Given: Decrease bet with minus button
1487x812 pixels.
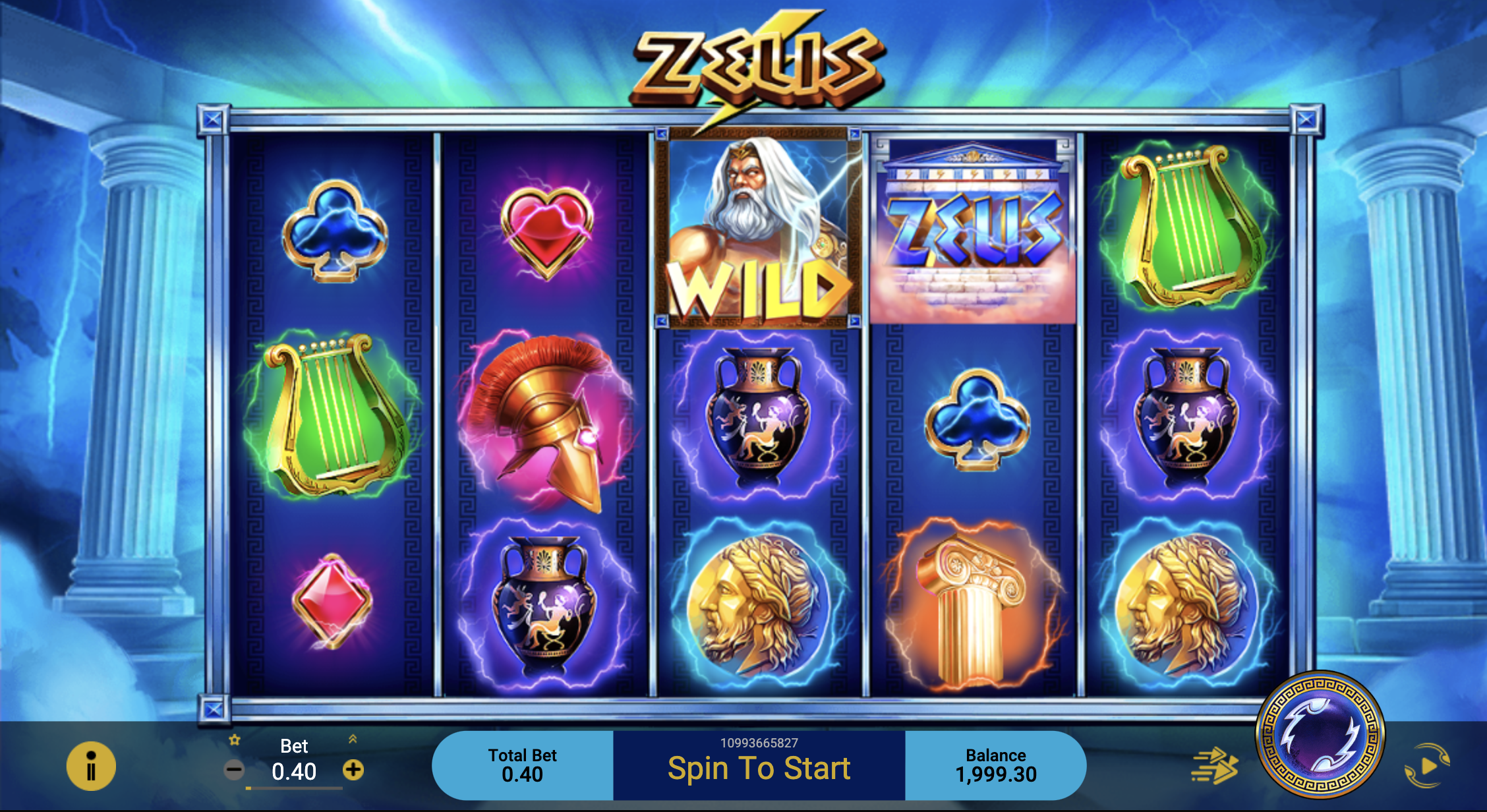Looking at the screenshot, I should point(234,770).
